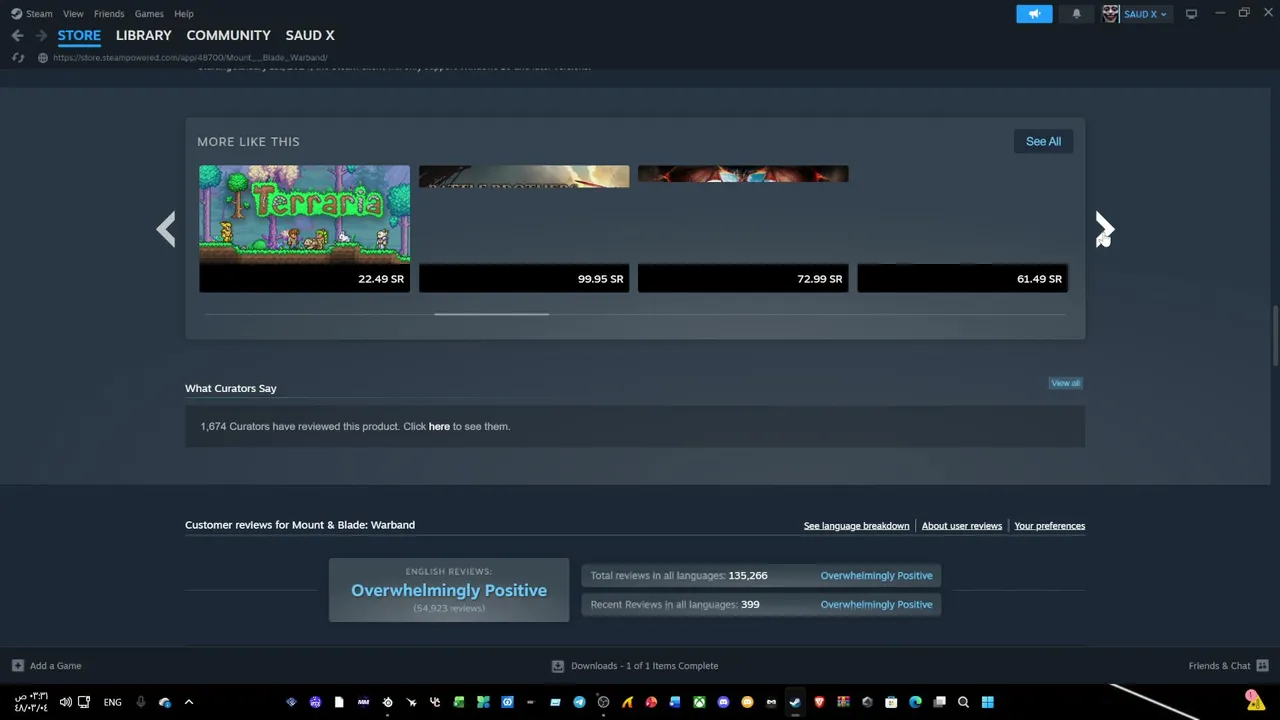Open the Friends menu

coord(109,14)
